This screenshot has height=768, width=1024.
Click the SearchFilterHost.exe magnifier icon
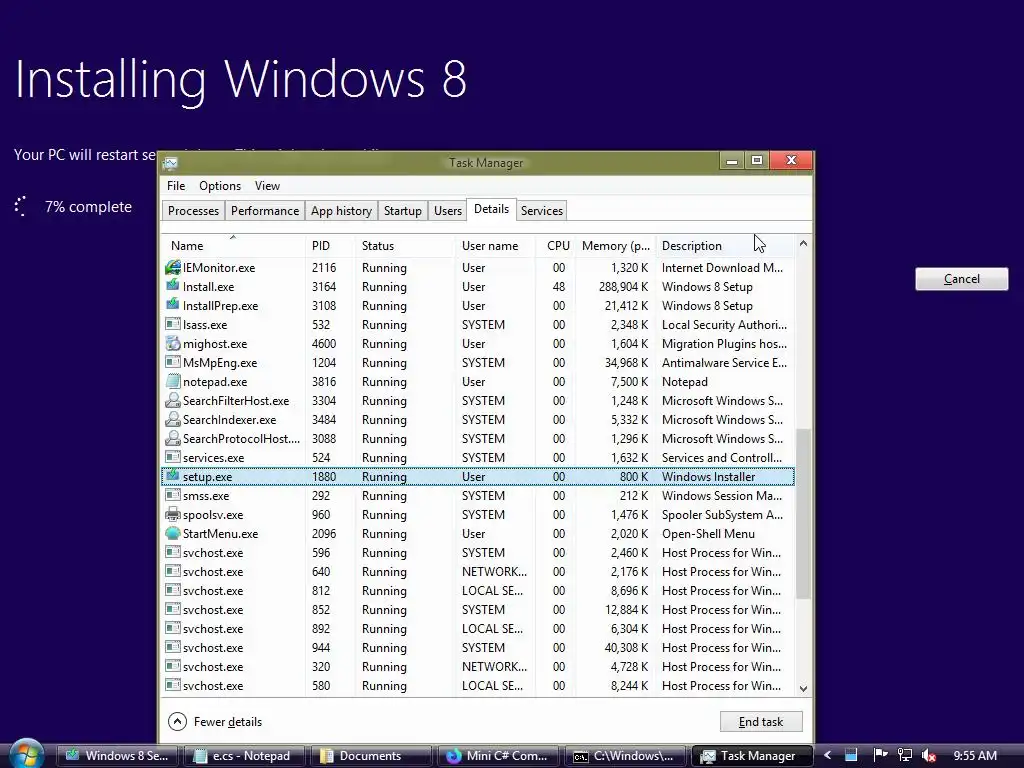point(173,400)
